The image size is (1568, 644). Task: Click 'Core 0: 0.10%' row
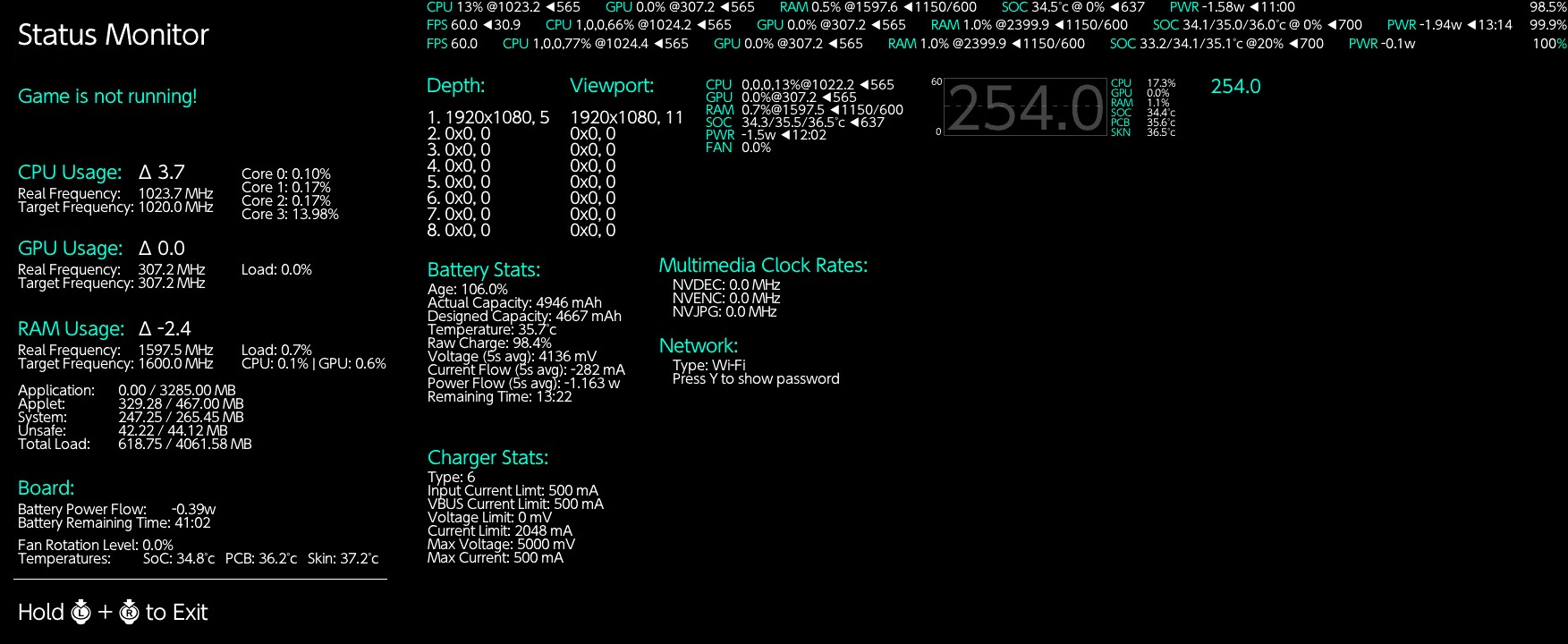click(286, 174)
